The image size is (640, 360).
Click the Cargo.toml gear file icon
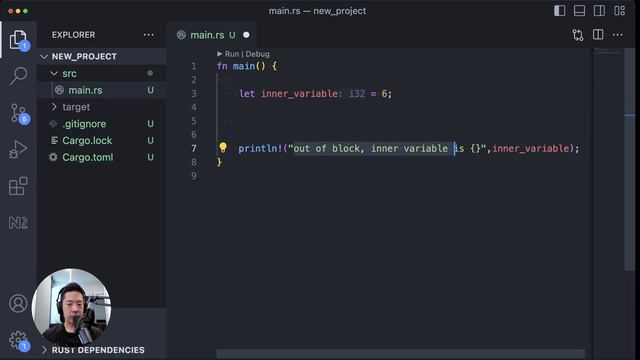(53, 157)
